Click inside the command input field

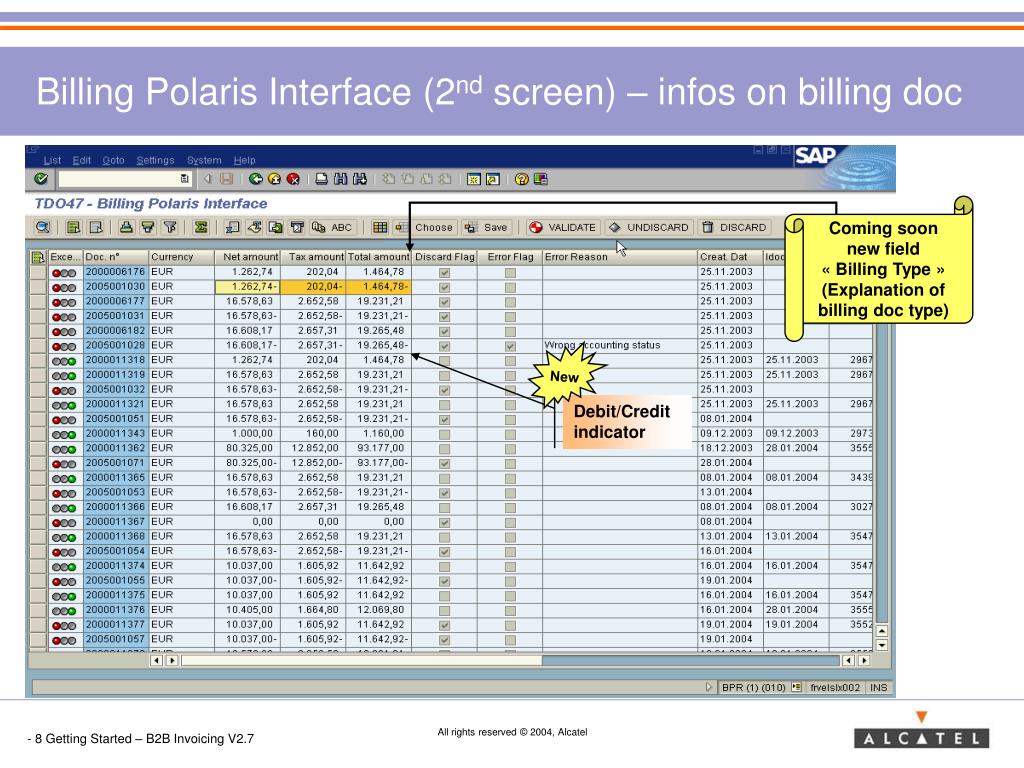118,179
